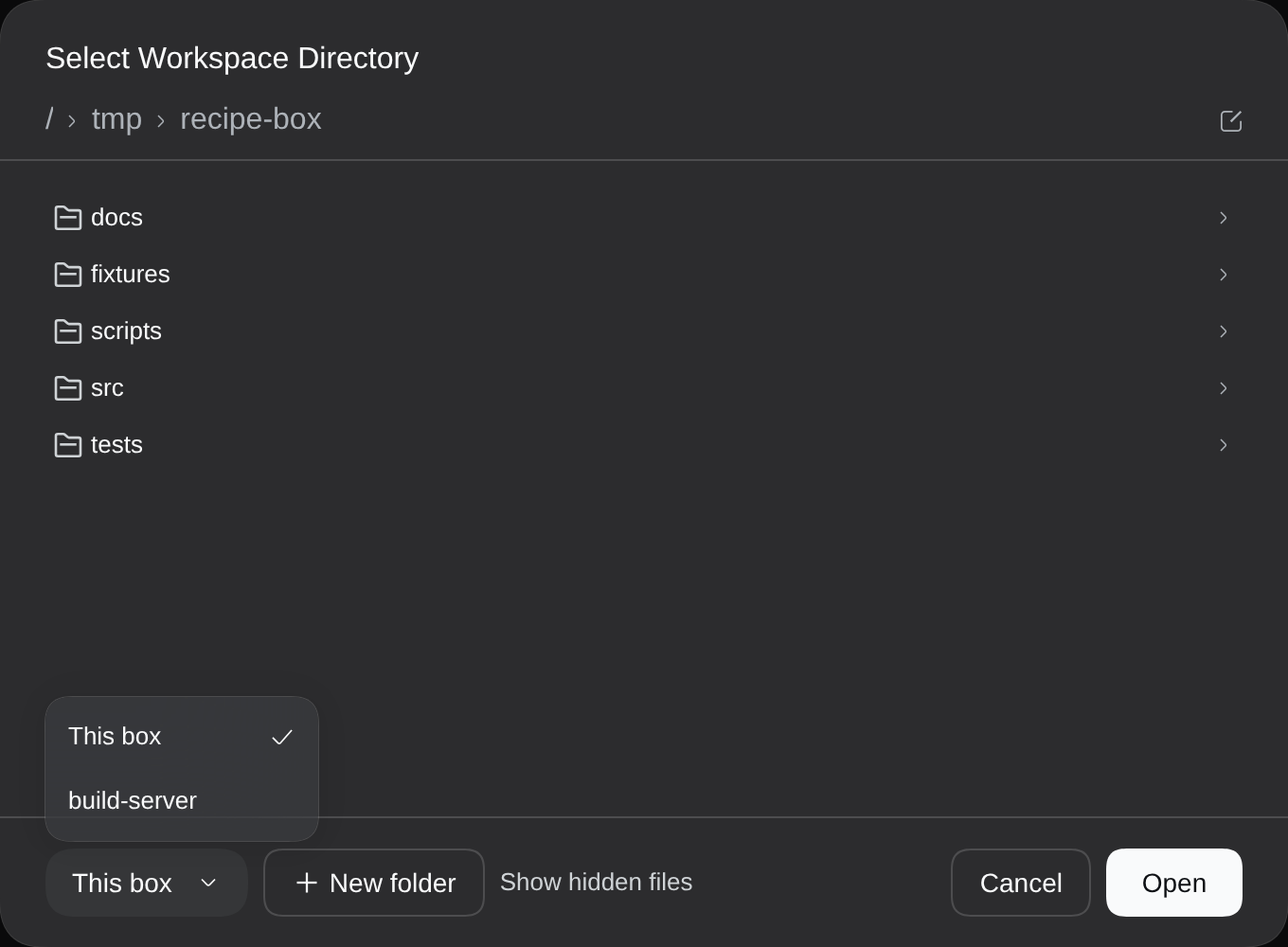Click the tests folder icon

click(x=68, y=445)
